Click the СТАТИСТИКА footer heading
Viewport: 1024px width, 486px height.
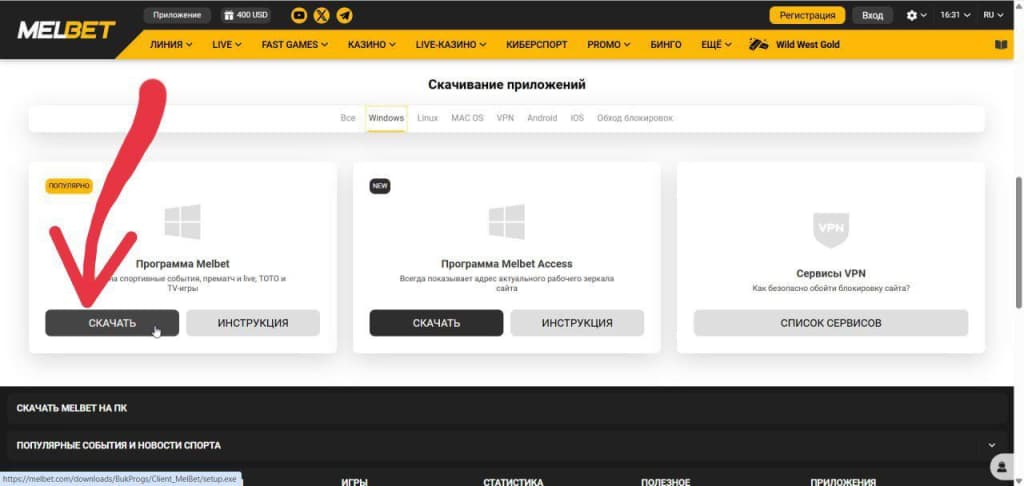pos(513,482)
